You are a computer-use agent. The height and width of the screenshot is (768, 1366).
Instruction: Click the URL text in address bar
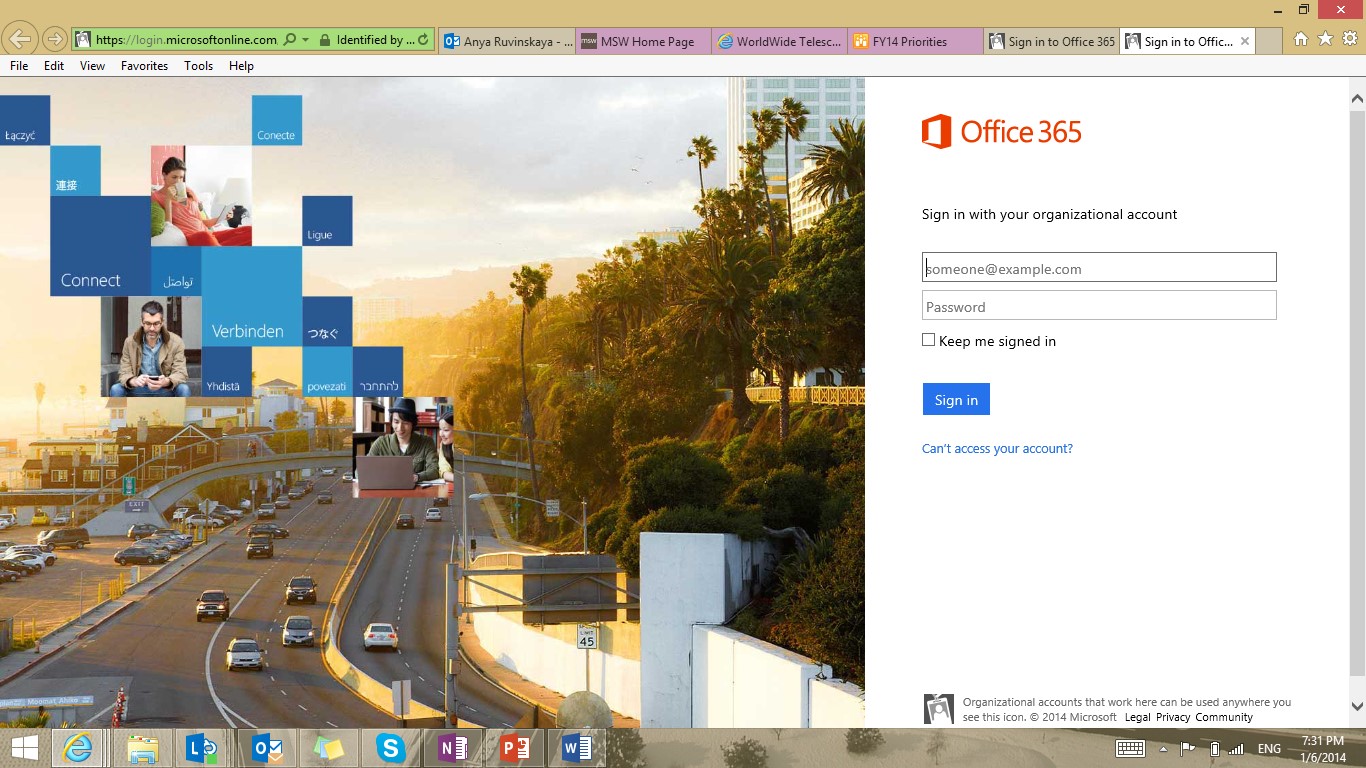186,40
